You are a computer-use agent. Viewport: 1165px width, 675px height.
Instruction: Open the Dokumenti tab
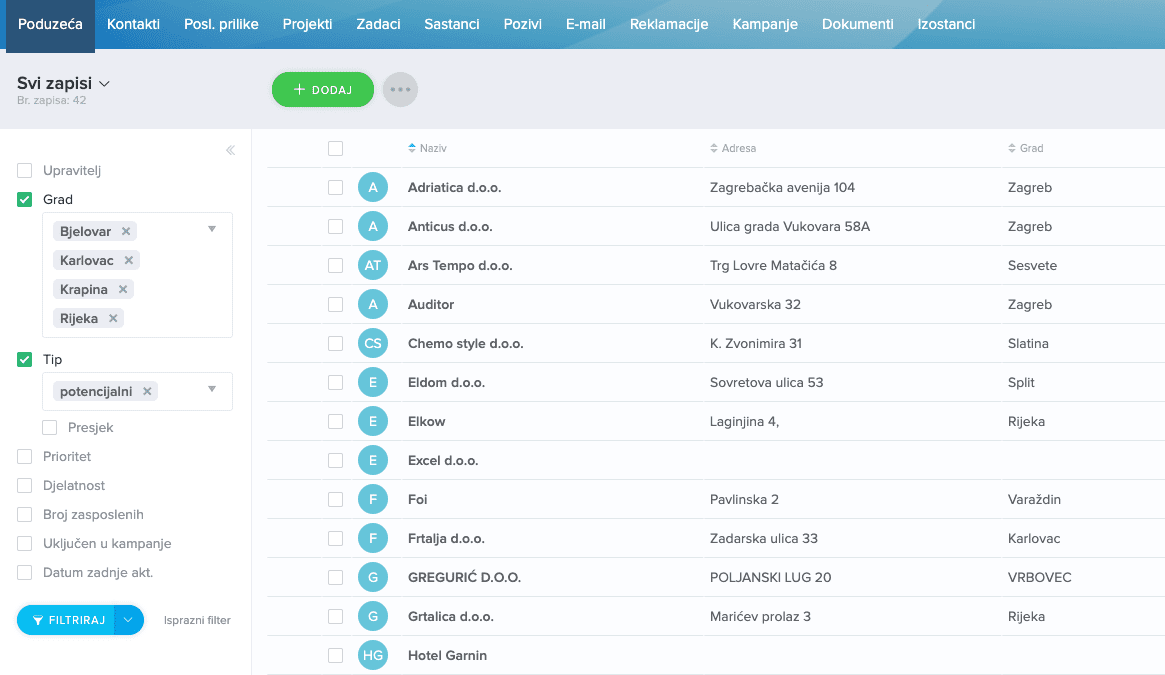coord(857,25)
